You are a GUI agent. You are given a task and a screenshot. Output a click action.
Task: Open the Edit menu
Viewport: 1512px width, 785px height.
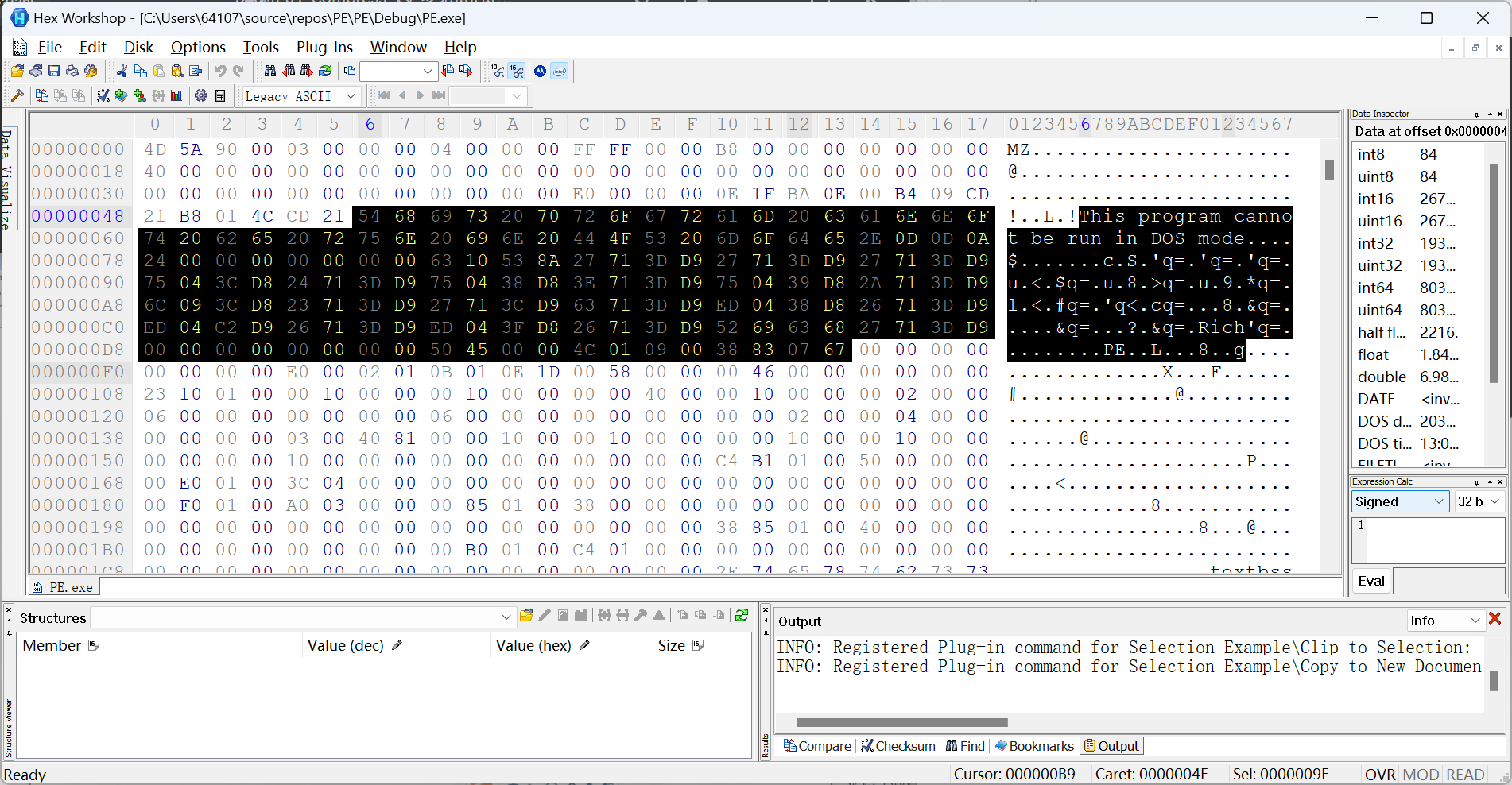pos(92,47)
